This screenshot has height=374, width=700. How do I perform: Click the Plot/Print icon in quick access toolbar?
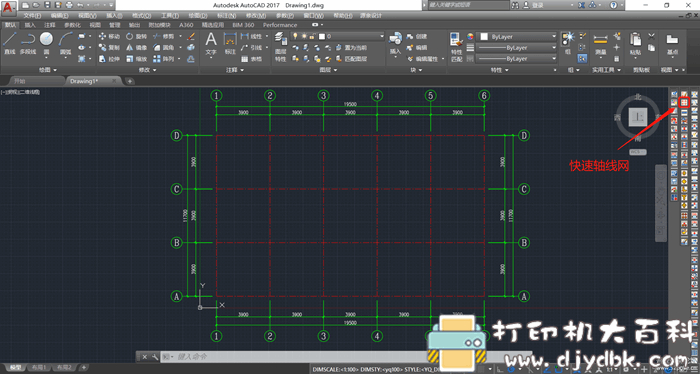(69, 5)
